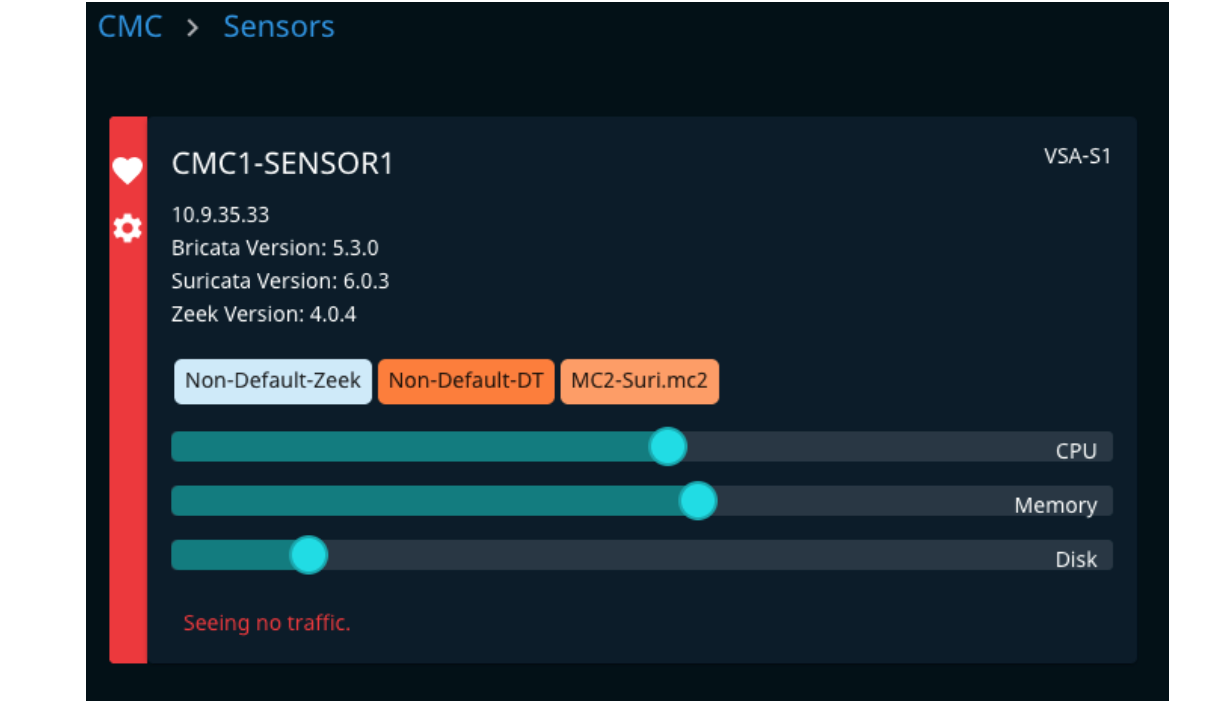Open sensor settings via gear icon
Image resolution: width=1225 pixels, height=701 pixels.
click(x=127, y=229)
